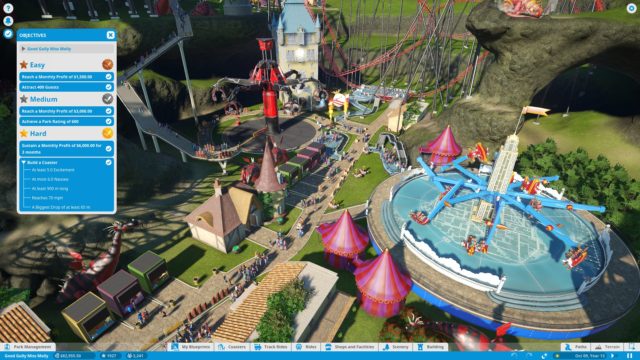Collapse the Build a Coaster objective
Screen dimensions: 640x360
click(x=23, y=162)
